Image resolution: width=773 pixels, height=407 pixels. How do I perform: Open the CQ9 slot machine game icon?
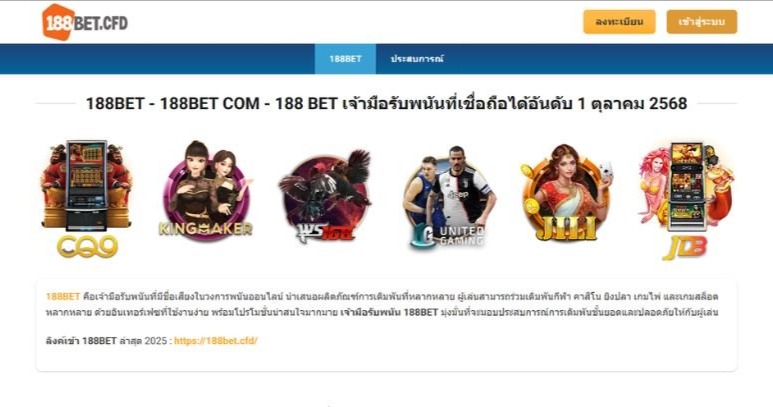click(x=87, y=199)
